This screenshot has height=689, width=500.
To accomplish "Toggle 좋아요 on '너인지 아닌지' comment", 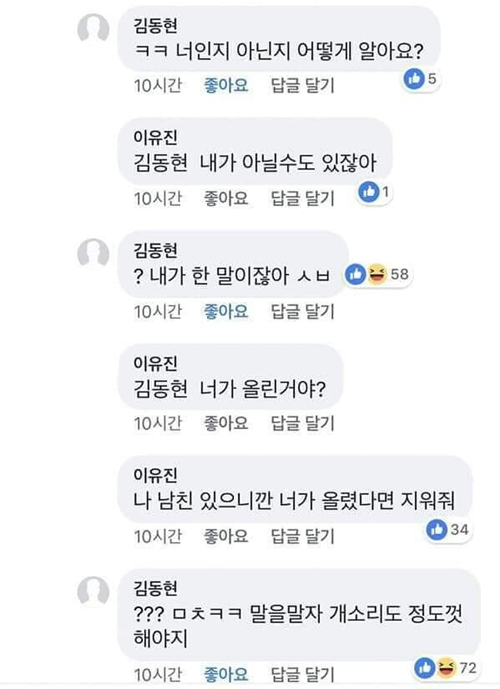I will [226, 85].
